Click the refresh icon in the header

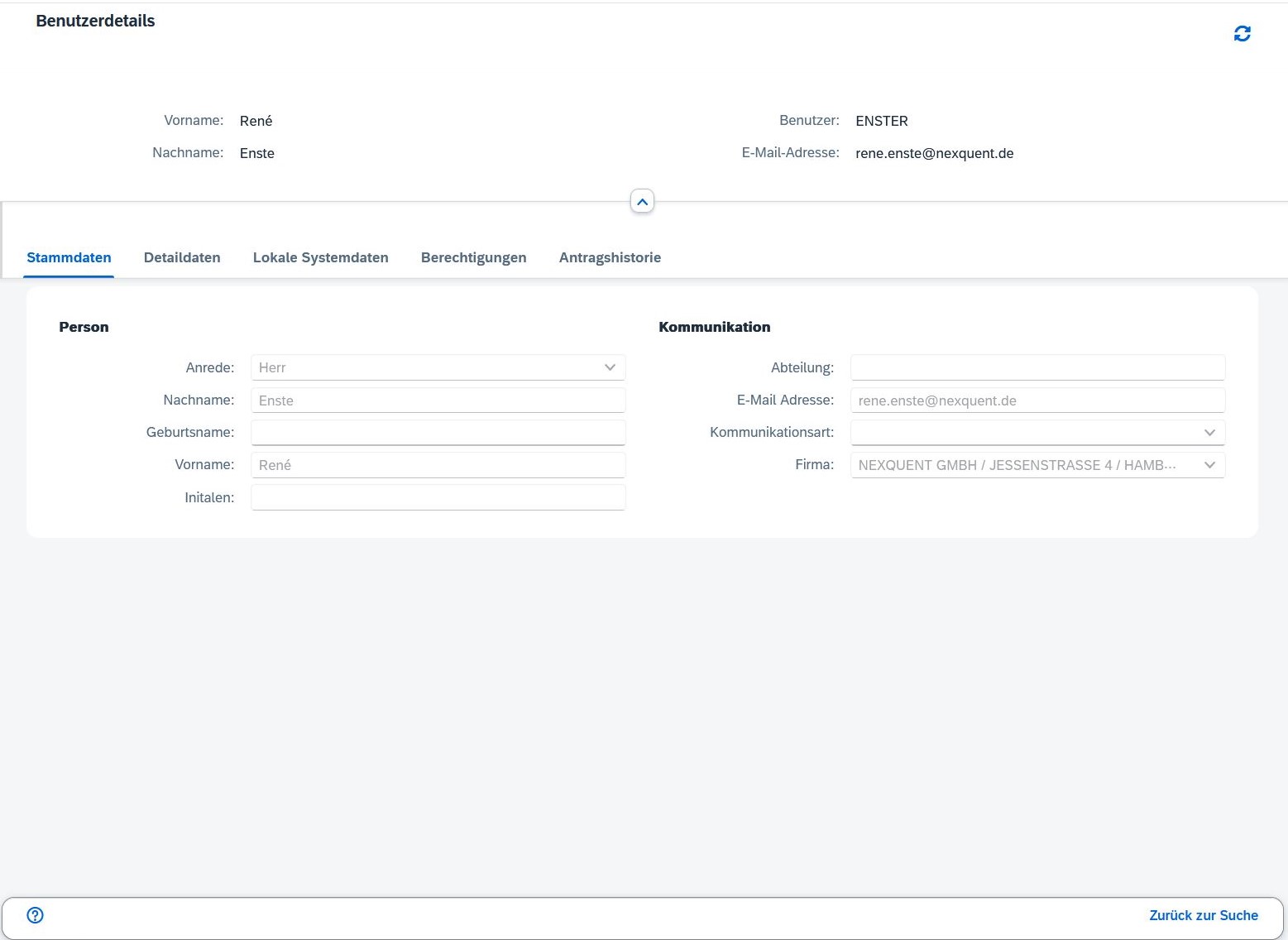[1242, 34]
